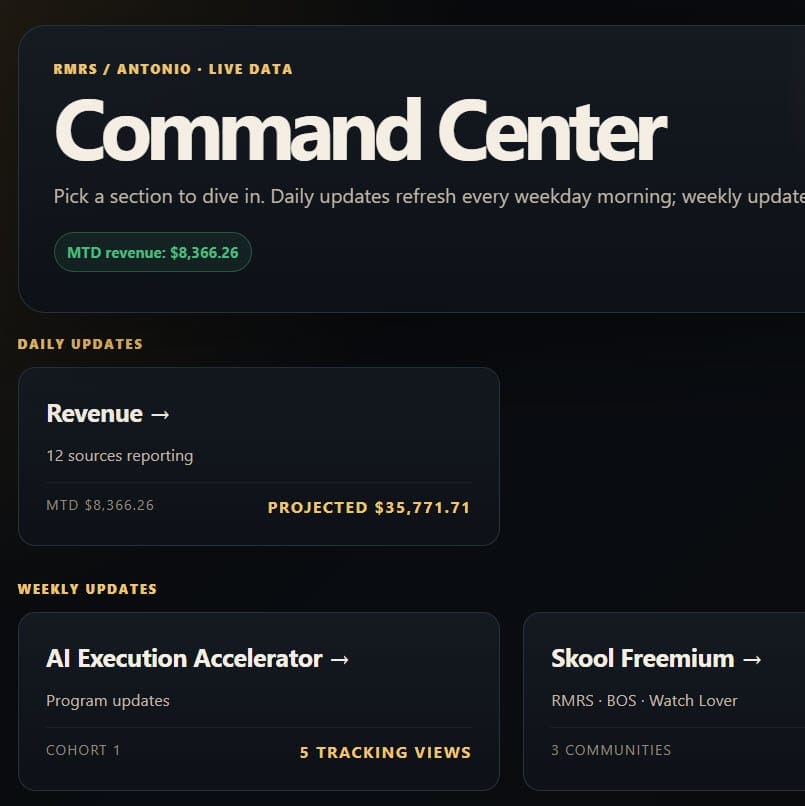Click the arrow beside AI Execution Accelerator
The height and width of the screenshot is (806, 805).
coord(339,660)
